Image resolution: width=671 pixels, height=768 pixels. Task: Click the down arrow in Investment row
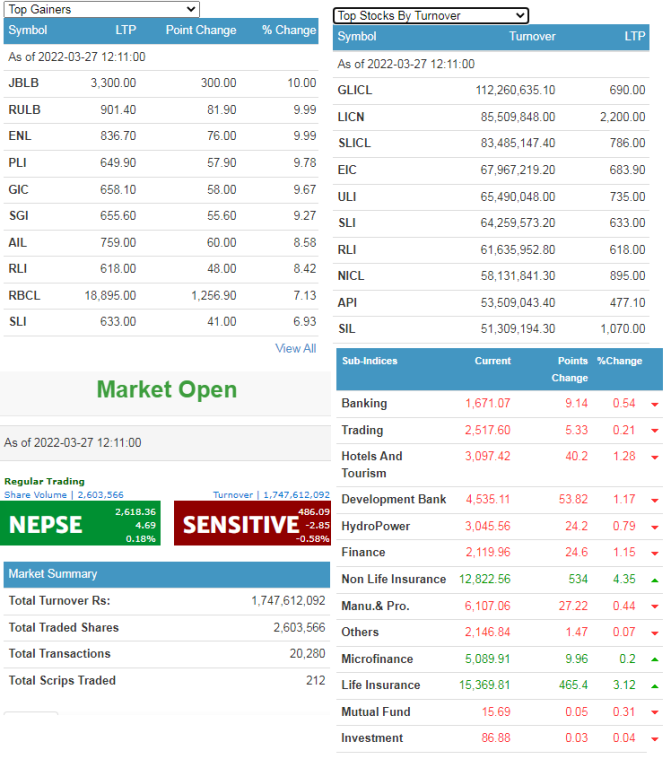(654, 739)
